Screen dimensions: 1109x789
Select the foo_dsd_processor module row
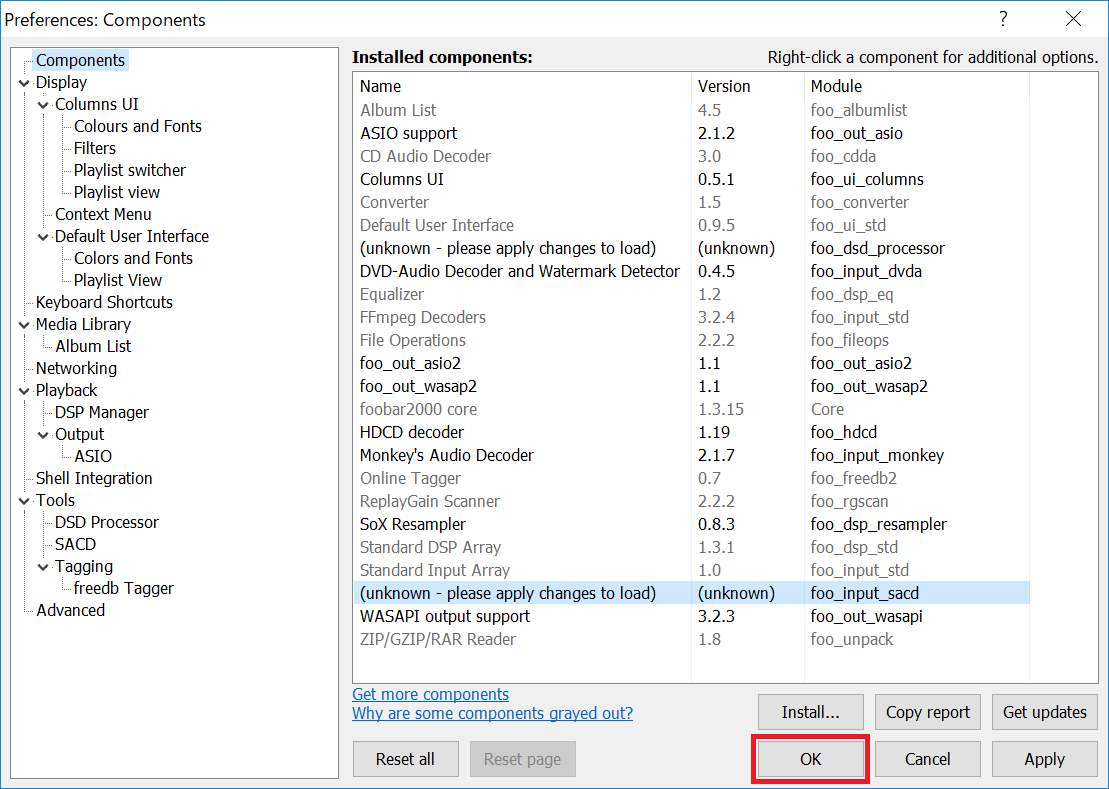[x=691, y=248]
